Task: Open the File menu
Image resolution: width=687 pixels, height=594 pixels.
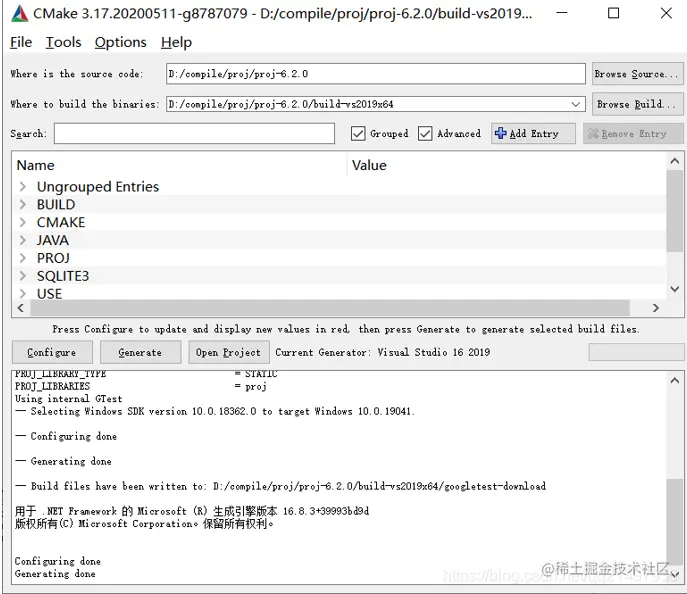Action: 21,42
